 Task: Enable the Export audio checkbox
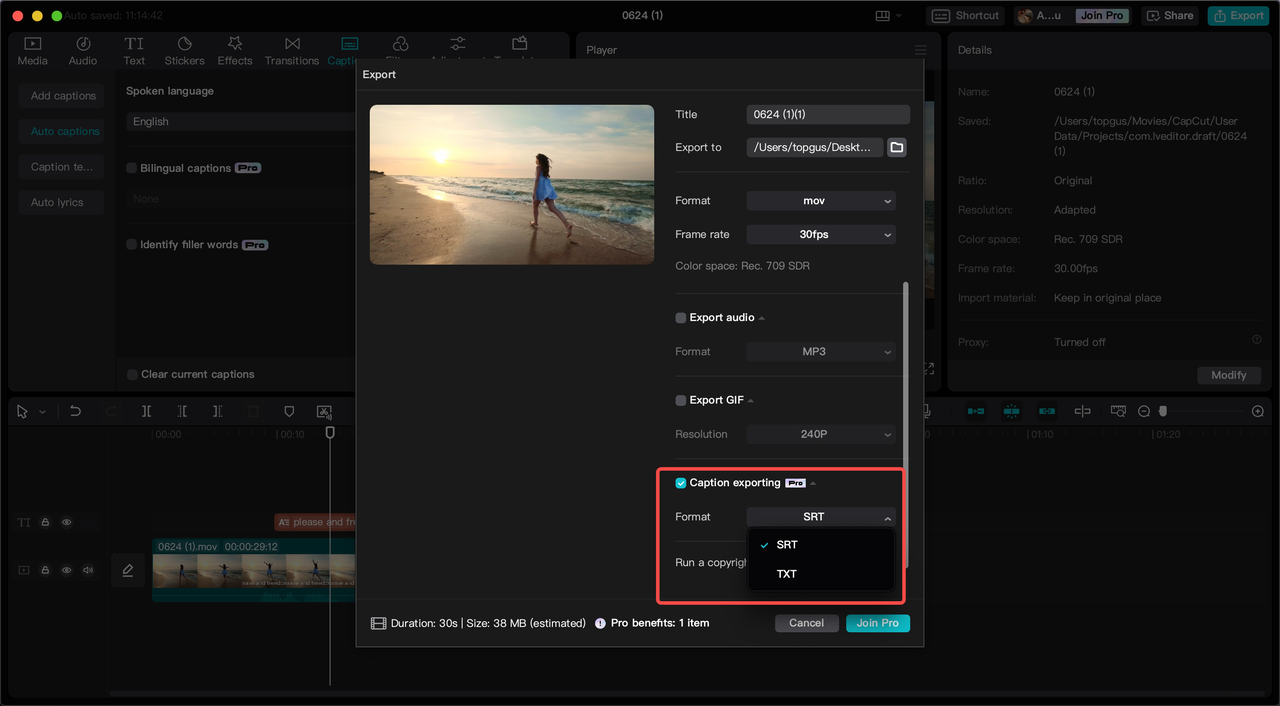(x=681, y=318)
